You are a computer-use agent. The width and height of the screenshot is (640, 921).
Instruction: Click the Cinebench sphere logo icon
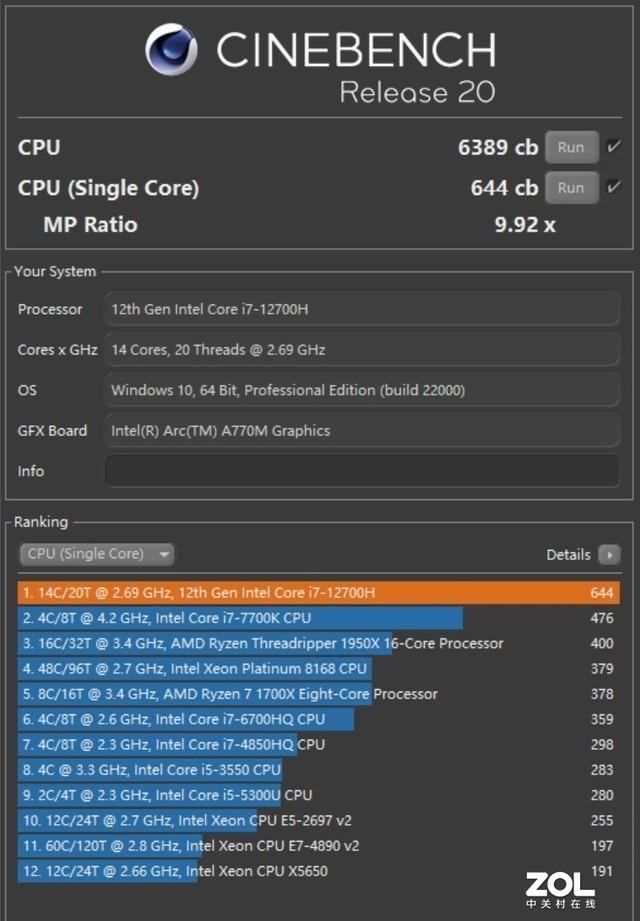point(171,49)
